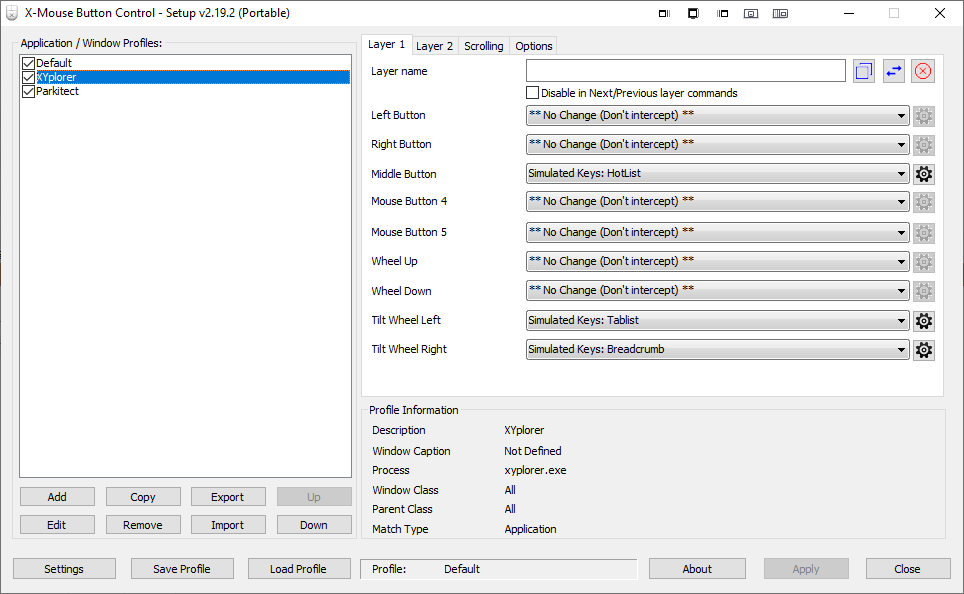964x594 pixels.
Task: Expand the Wheel Up action dropdown
Action: coord(717,262)
